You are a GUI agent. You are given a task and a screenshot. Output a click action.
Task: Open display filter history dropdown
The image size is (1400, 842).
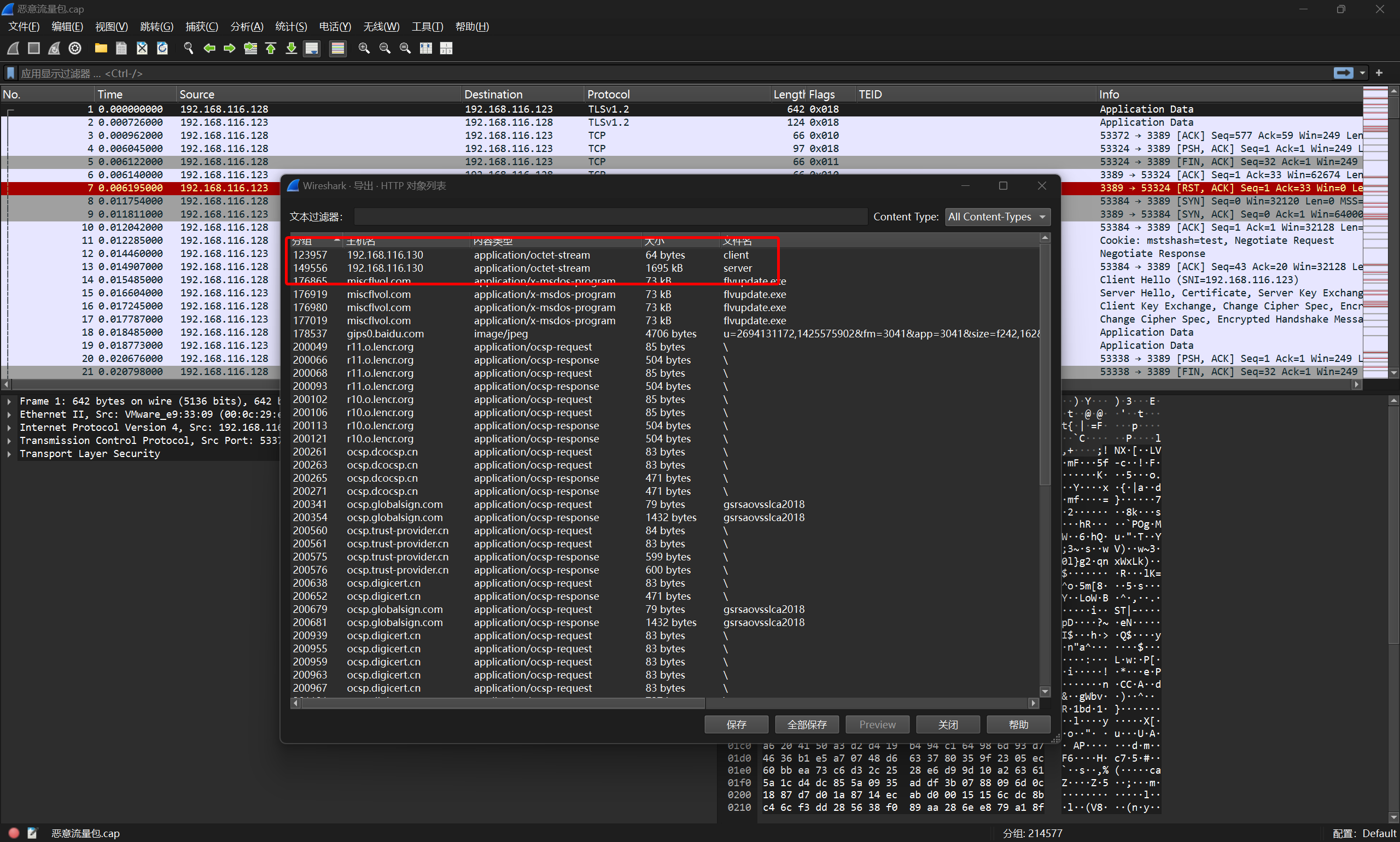[x=1363, y=73]
